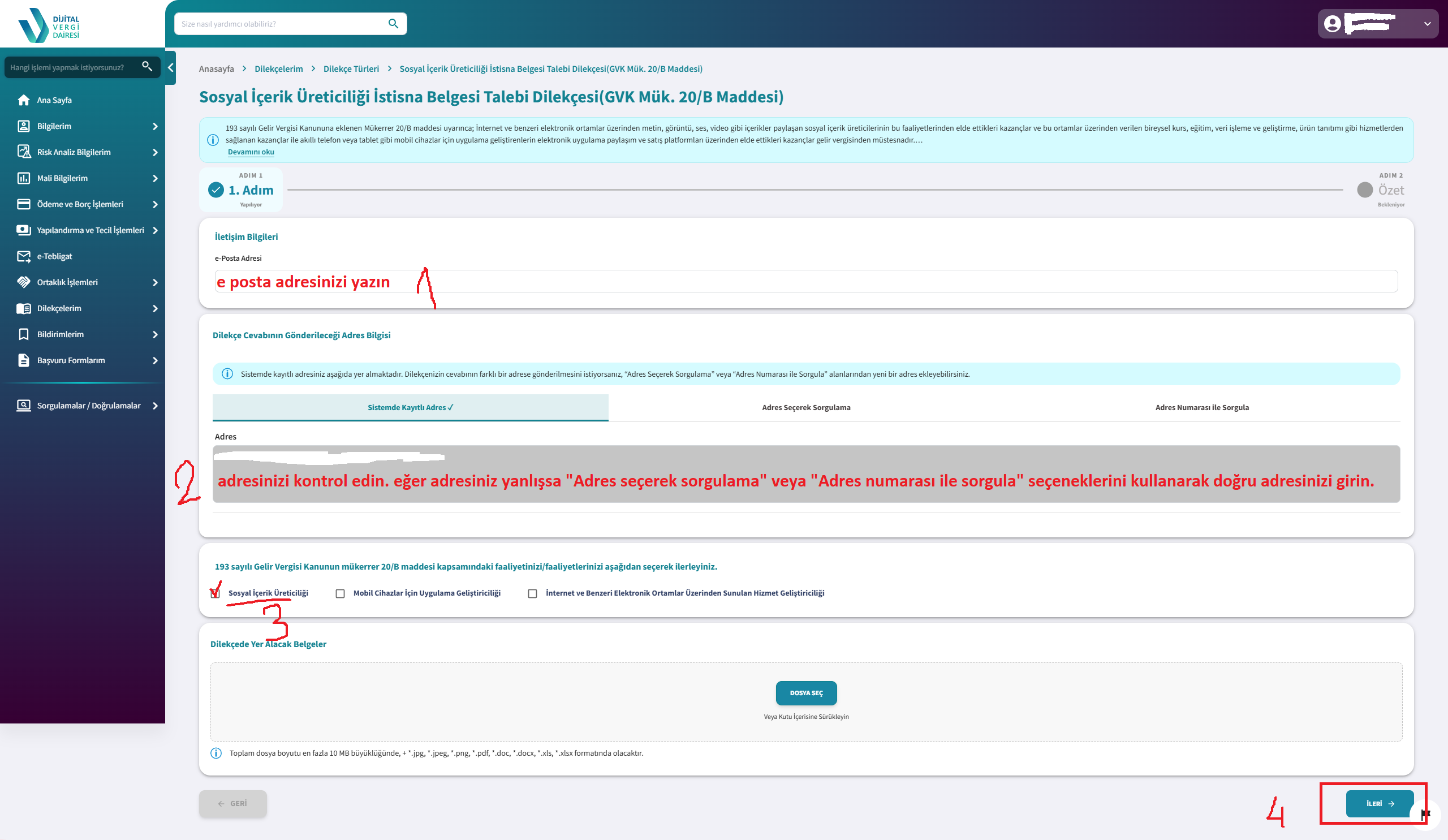
Task: Click the Ödeme ve Borç İşlemleri card icon
Action: [x=24, y=204]
